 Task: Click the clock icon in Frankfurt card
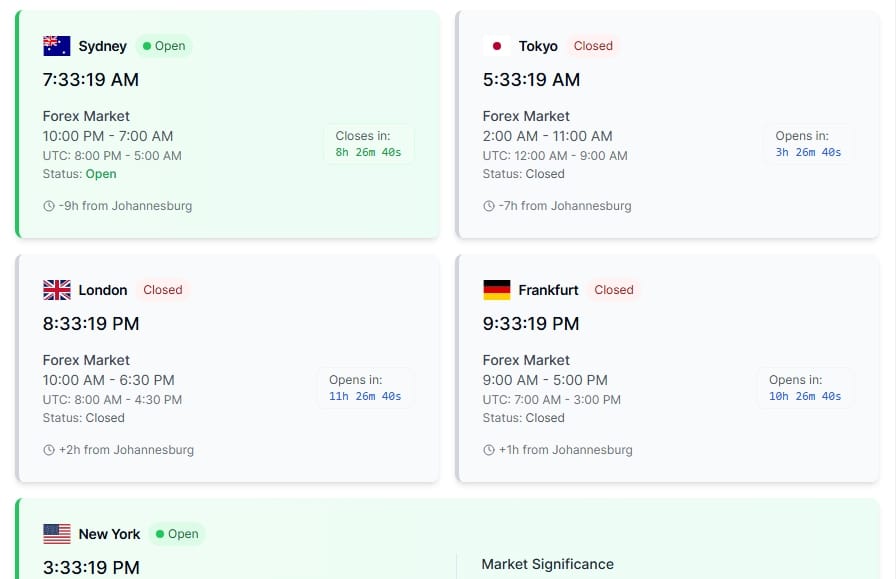489,450
